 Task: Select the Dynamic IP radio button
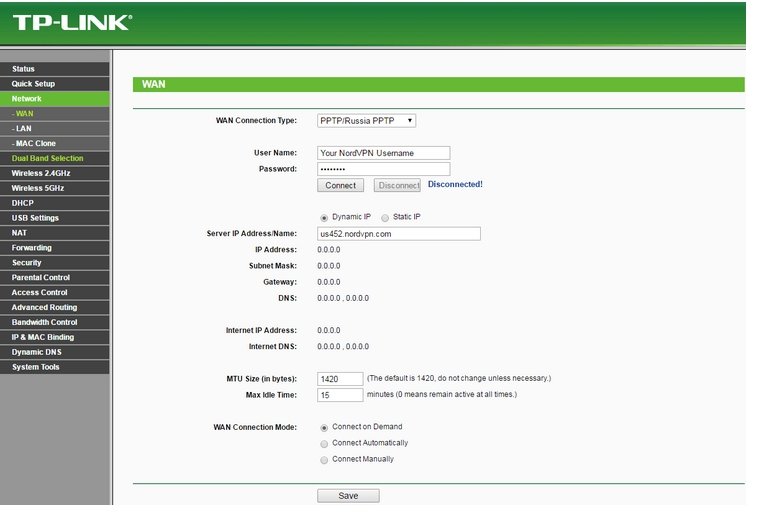[324, 218]
